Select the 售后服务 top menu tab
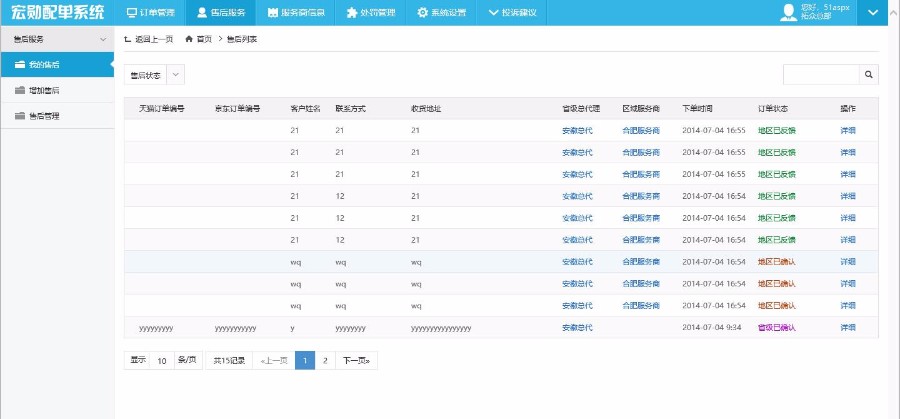Viewport: 900px width, 419px height. [x=221, y=13]
